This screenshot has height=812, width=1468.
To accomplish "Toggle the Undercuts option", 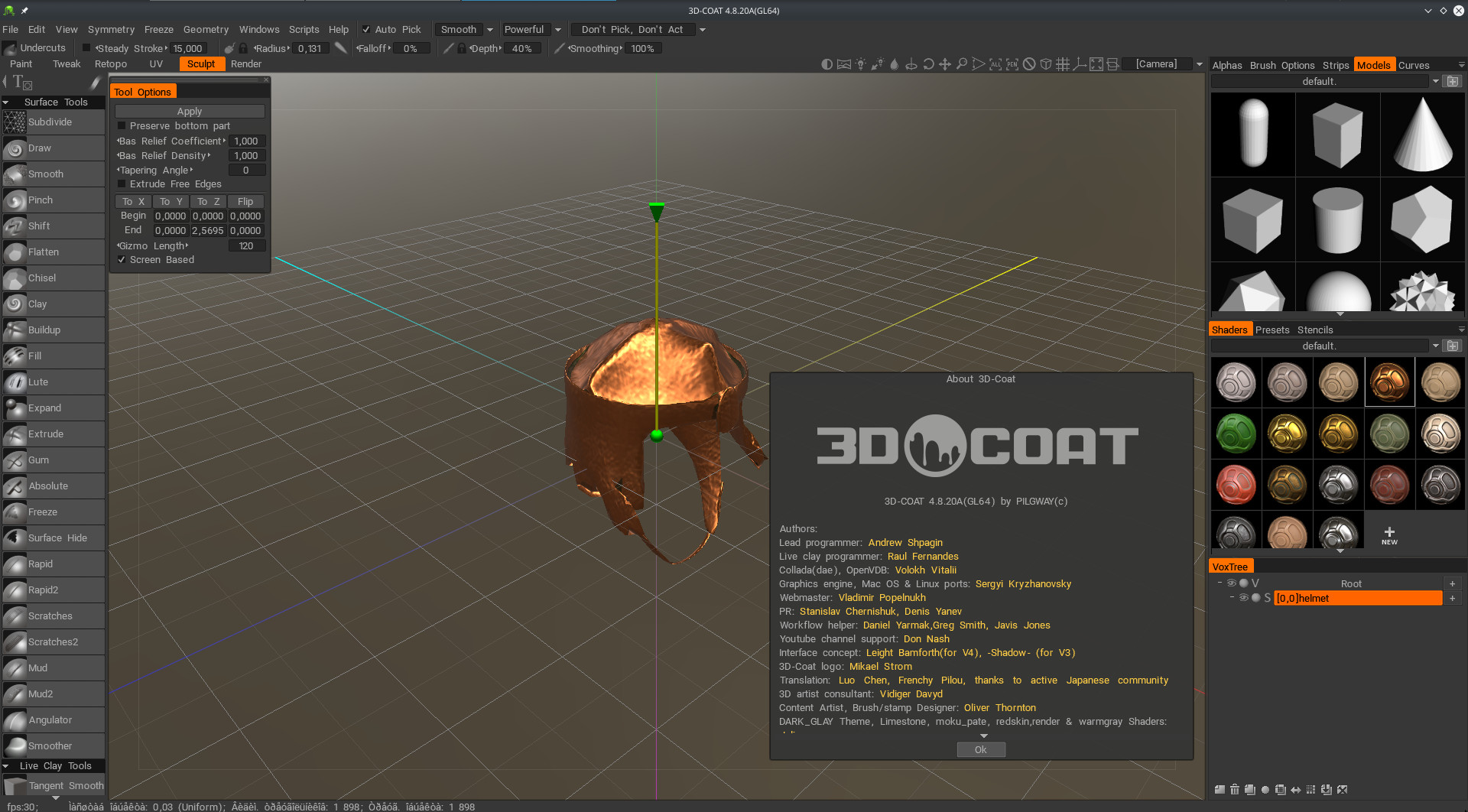I will (x=36, y=48).
